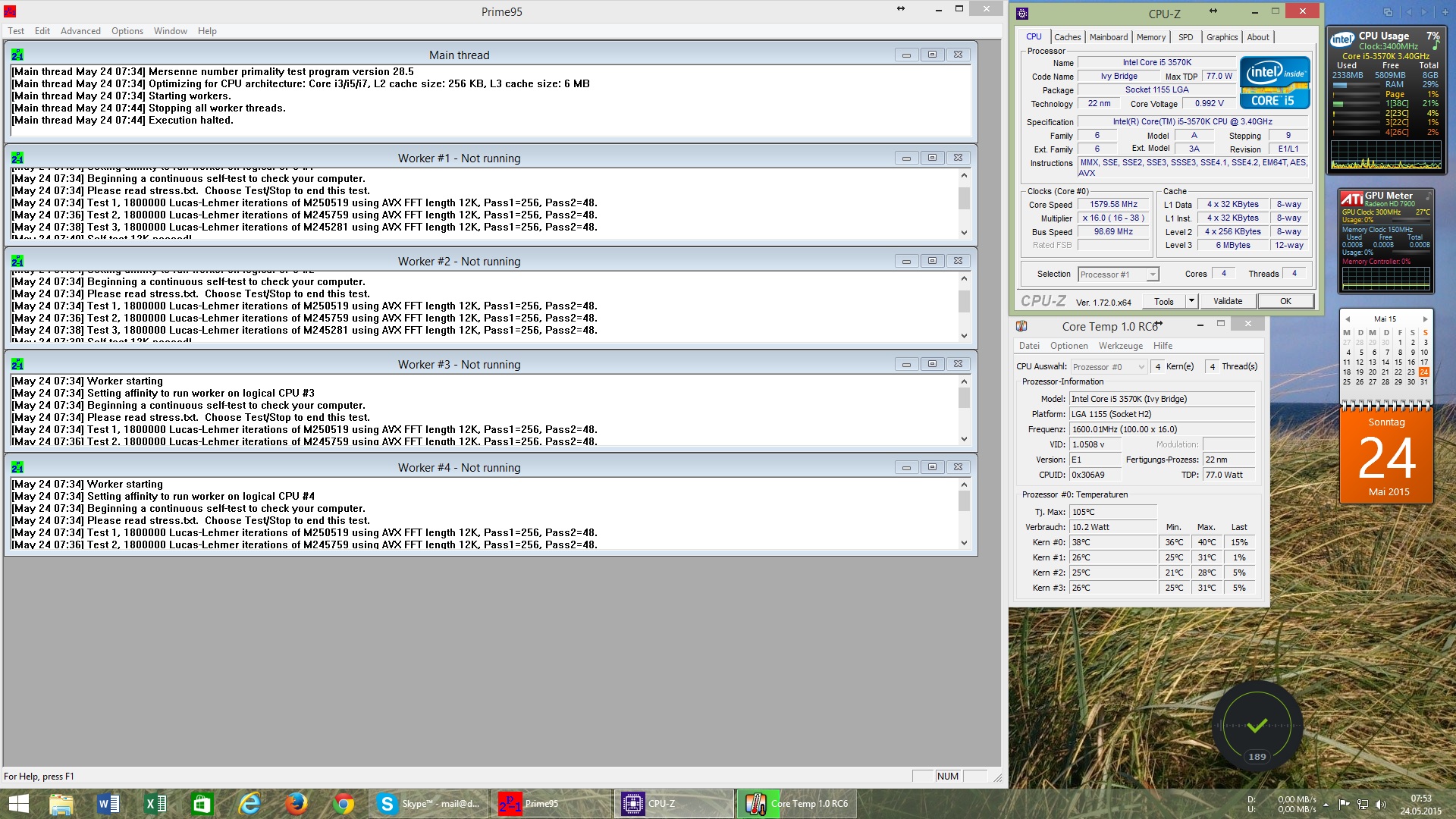Open Word from the taskbar

(108, 803)
